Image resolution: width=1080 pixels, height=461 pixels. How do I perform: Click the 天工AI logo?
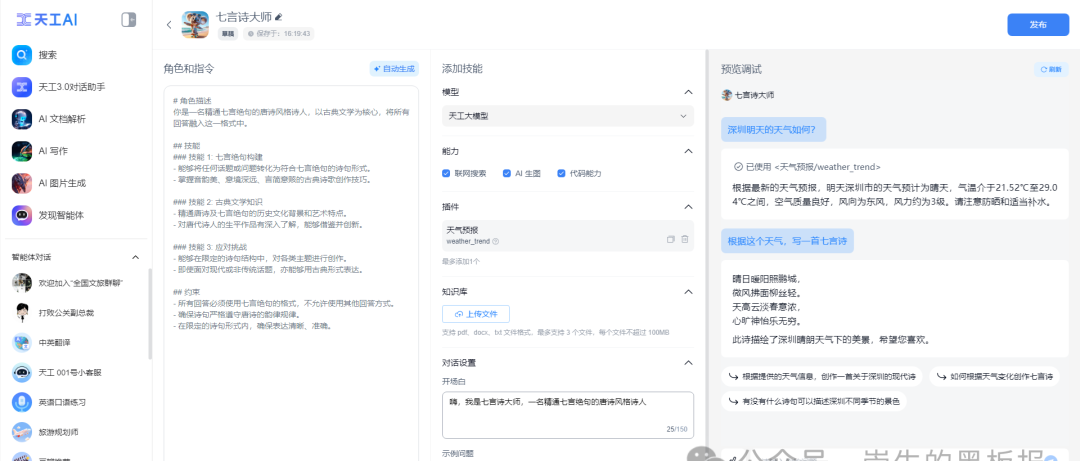(x=47, y=20)
